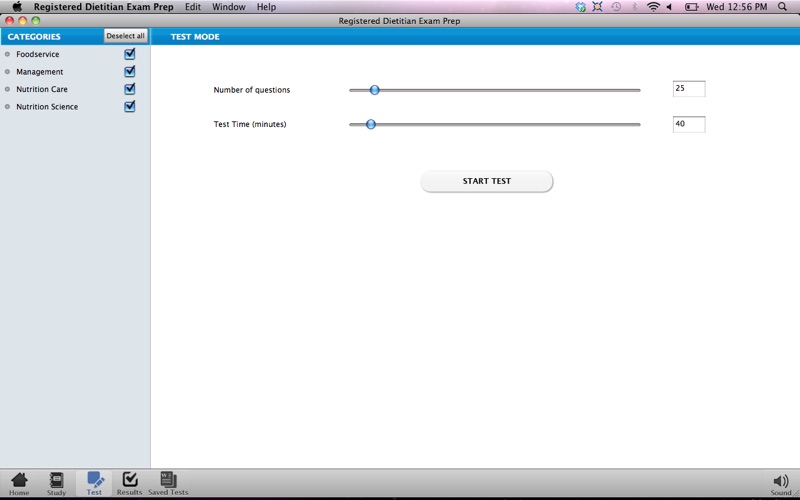Open Spotlight search magnifier in menu bar
Viewport: 800px width, 500px height.
point(783,7)
